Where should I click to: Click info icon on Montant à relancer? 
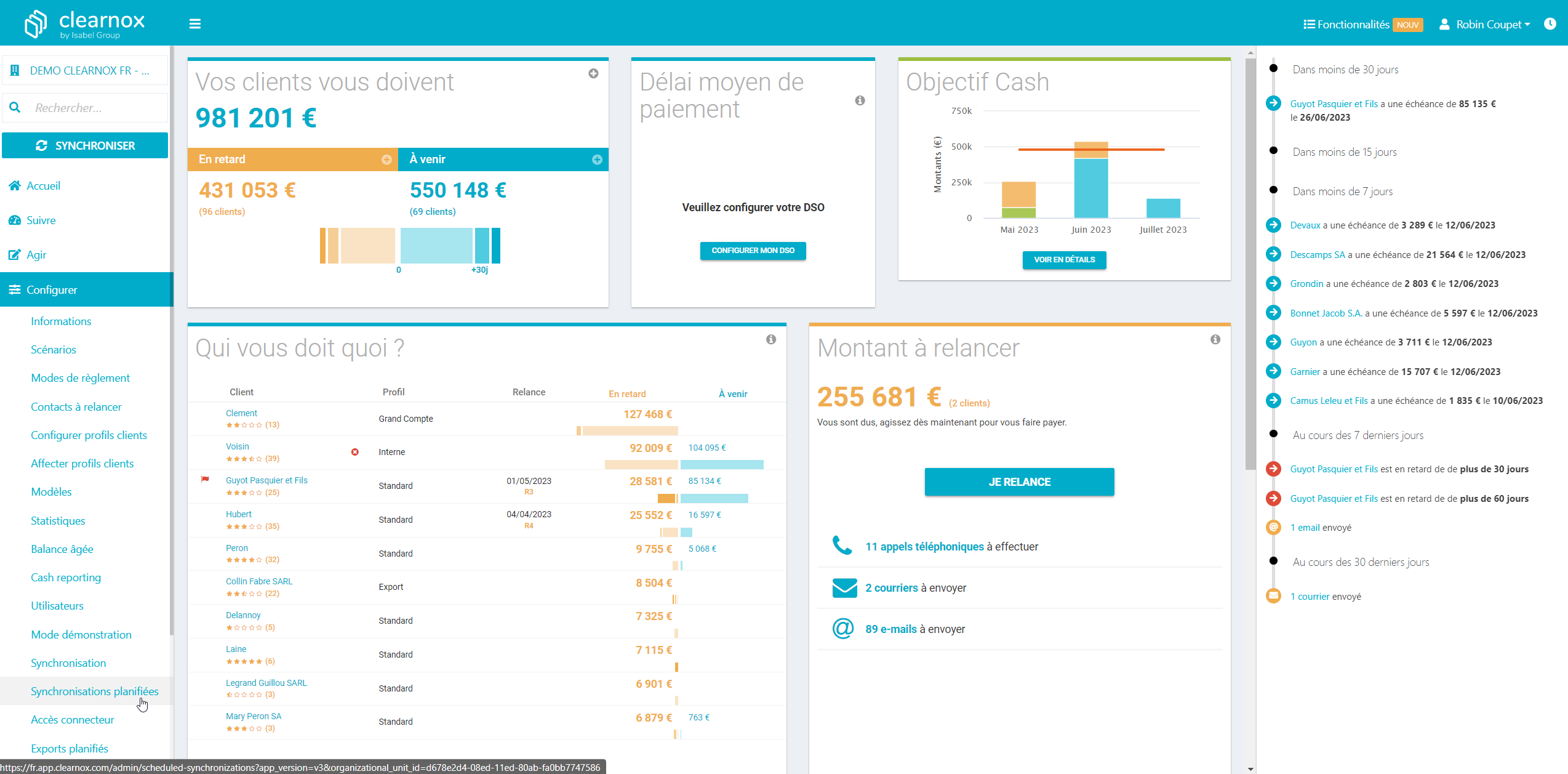click(x=1215, y=339)
